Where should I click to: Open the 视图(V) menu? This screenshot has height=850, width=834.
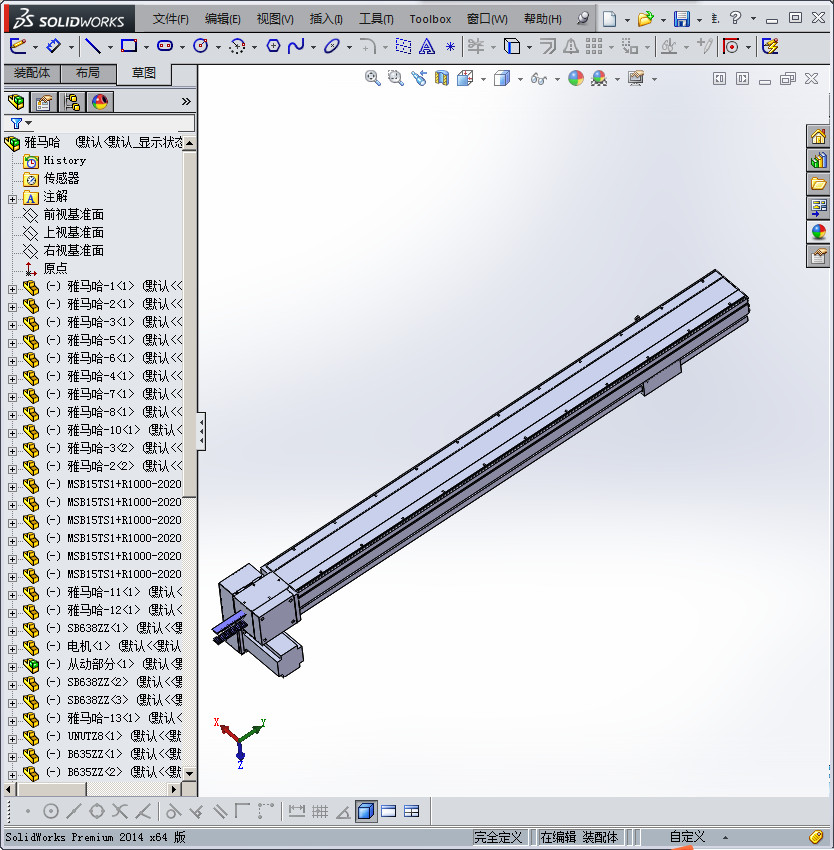tap(275, 19)
